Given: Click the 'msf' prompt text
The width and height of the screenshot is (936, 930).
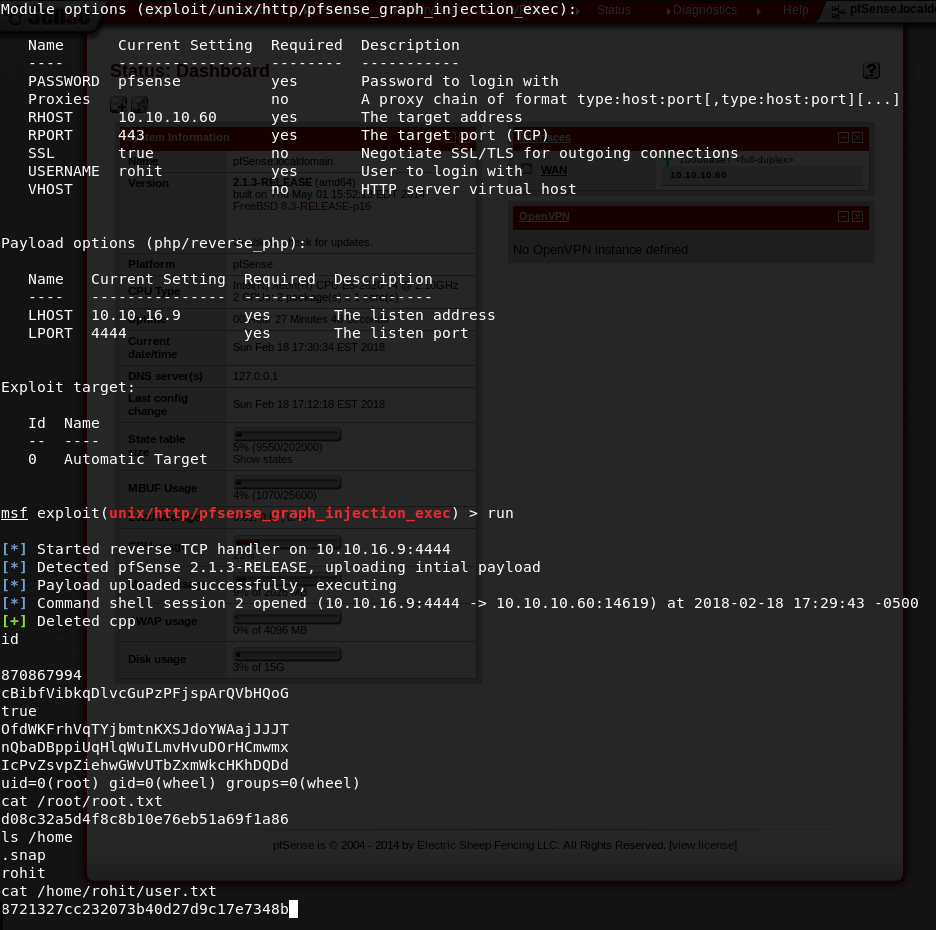Looking at the screenshot, I should (14, 513).
